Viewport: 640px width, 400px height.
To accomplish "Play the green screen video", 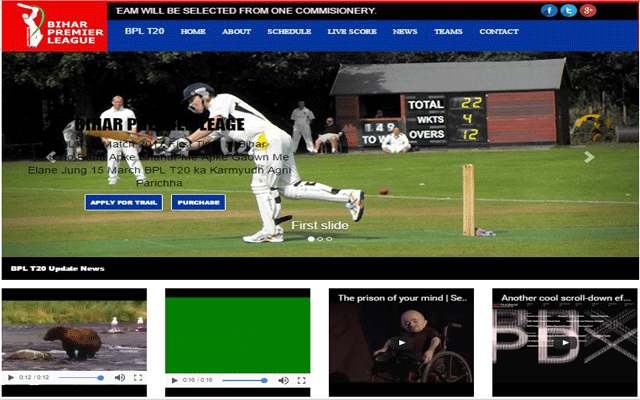I will (175, 380).
